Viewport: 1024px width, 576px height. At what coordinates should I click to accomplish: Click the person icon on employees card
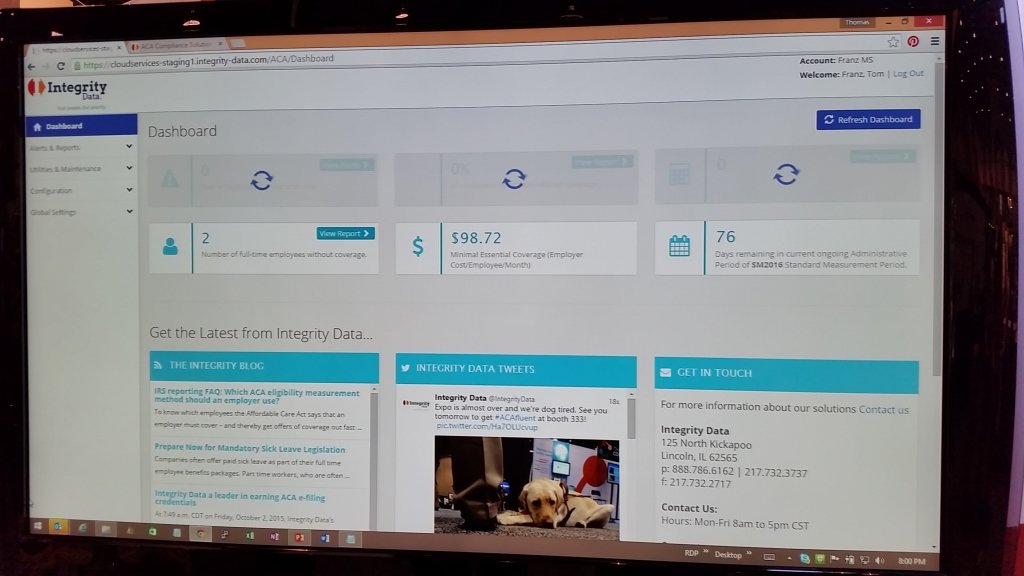click(x=170, y=247)
